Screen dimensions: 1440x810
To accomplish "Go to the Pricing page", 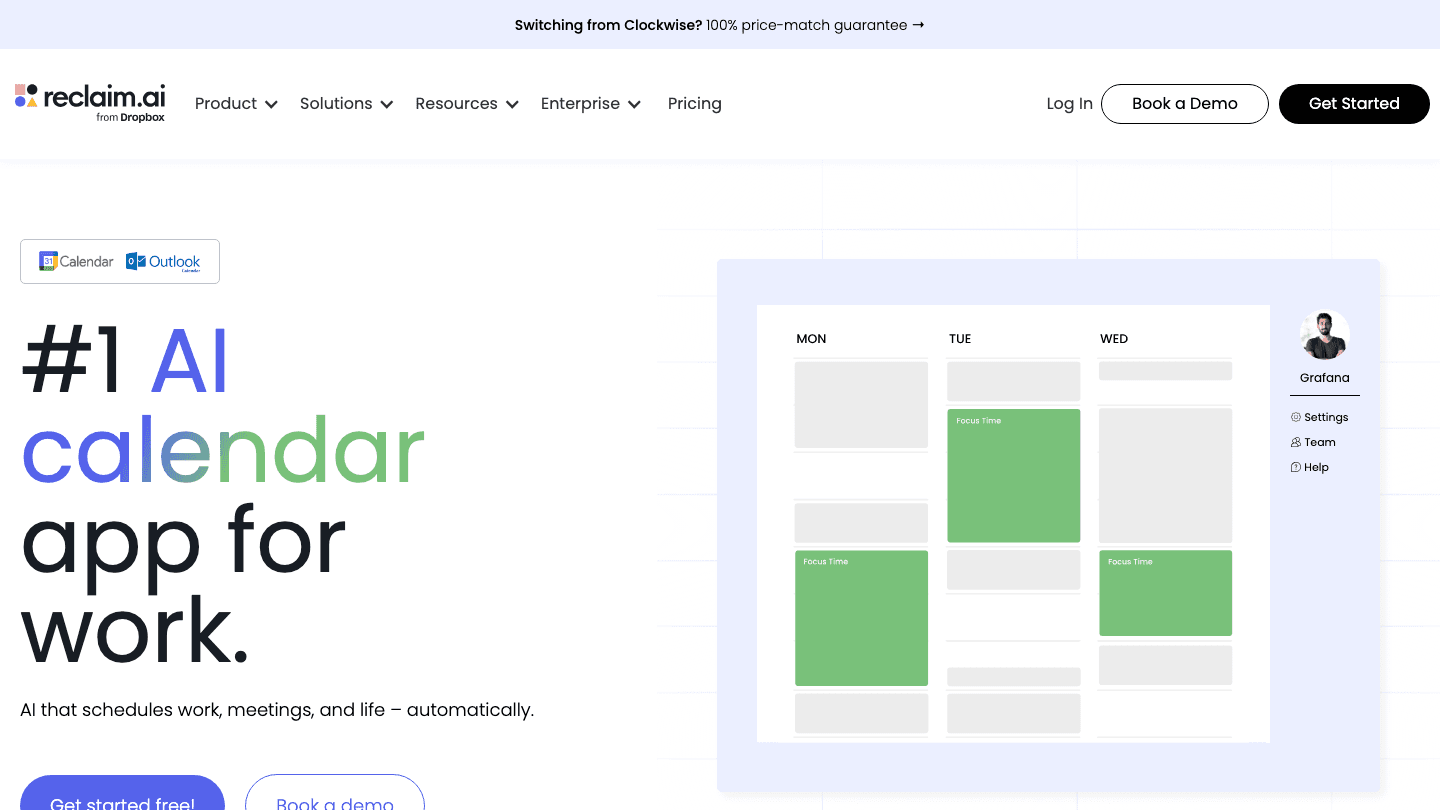I will 695,104.
